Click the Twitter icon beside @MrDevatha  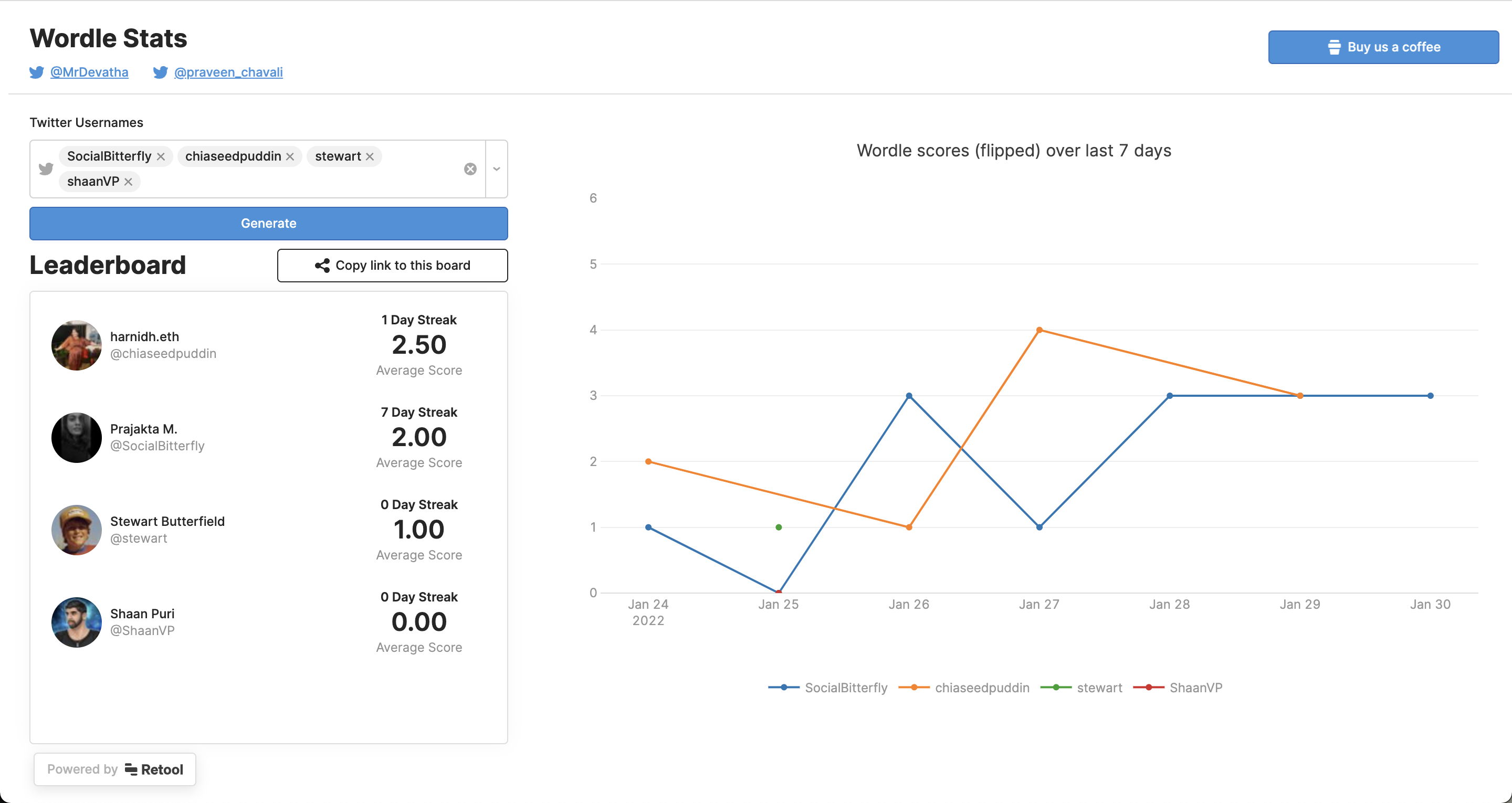36,72
